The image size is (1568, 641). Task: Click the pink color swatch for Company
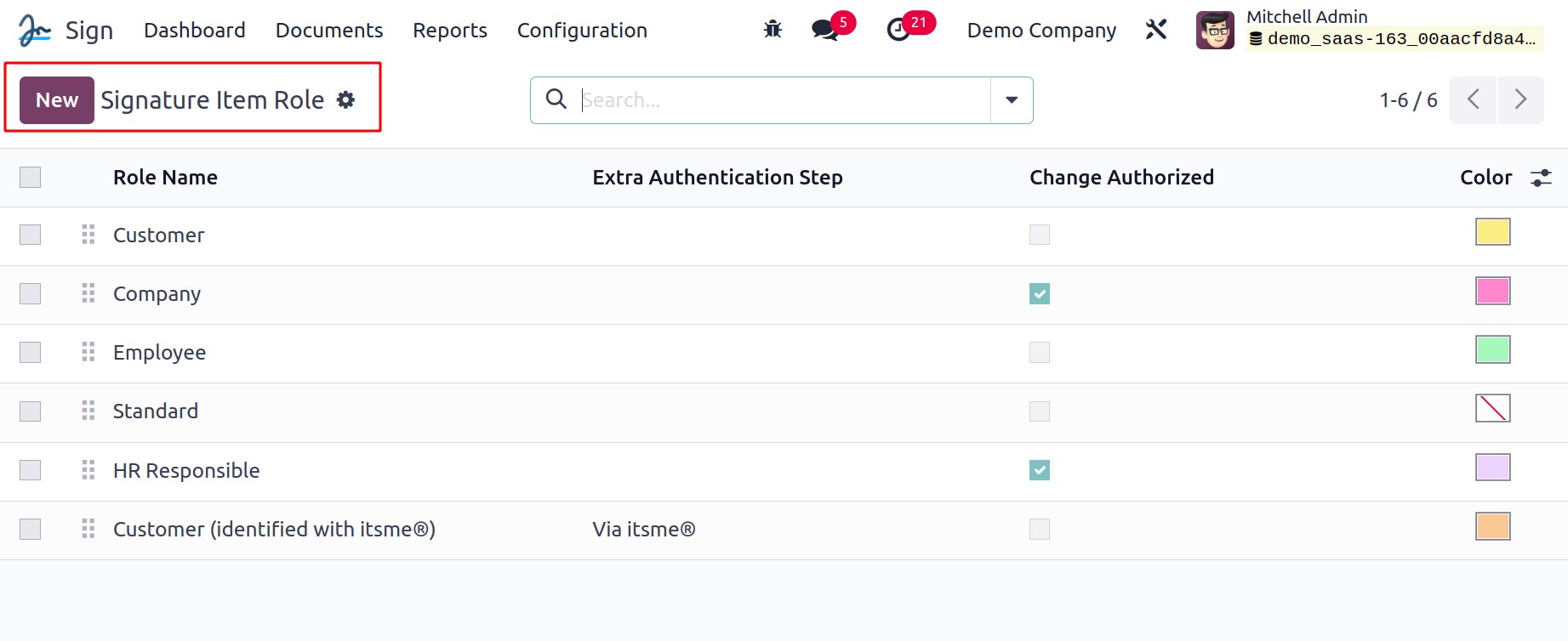[x=1492, y=291]
